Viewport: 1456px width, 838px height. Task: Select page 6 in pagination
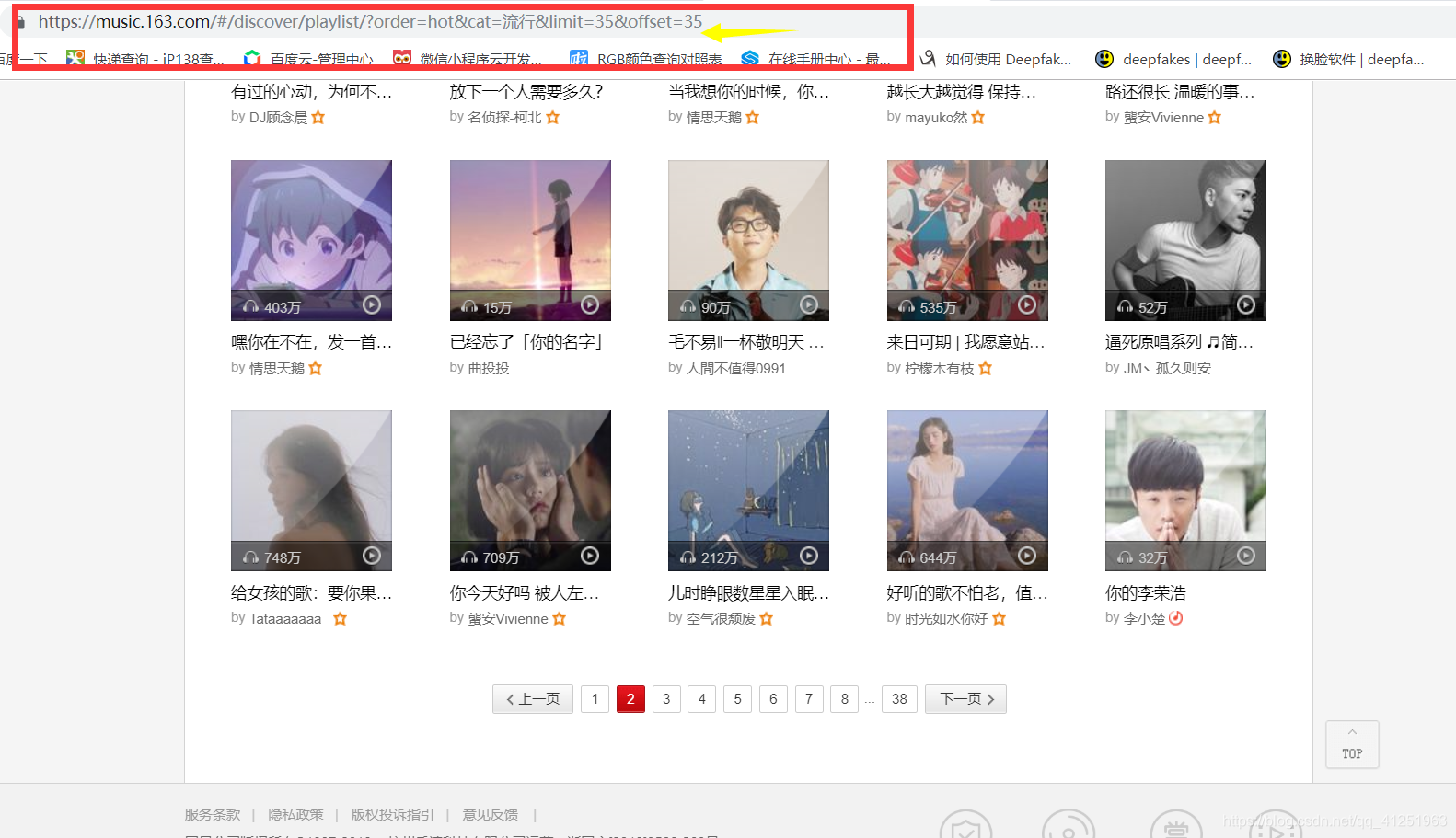pyautogui.click(x=773, y=699)
